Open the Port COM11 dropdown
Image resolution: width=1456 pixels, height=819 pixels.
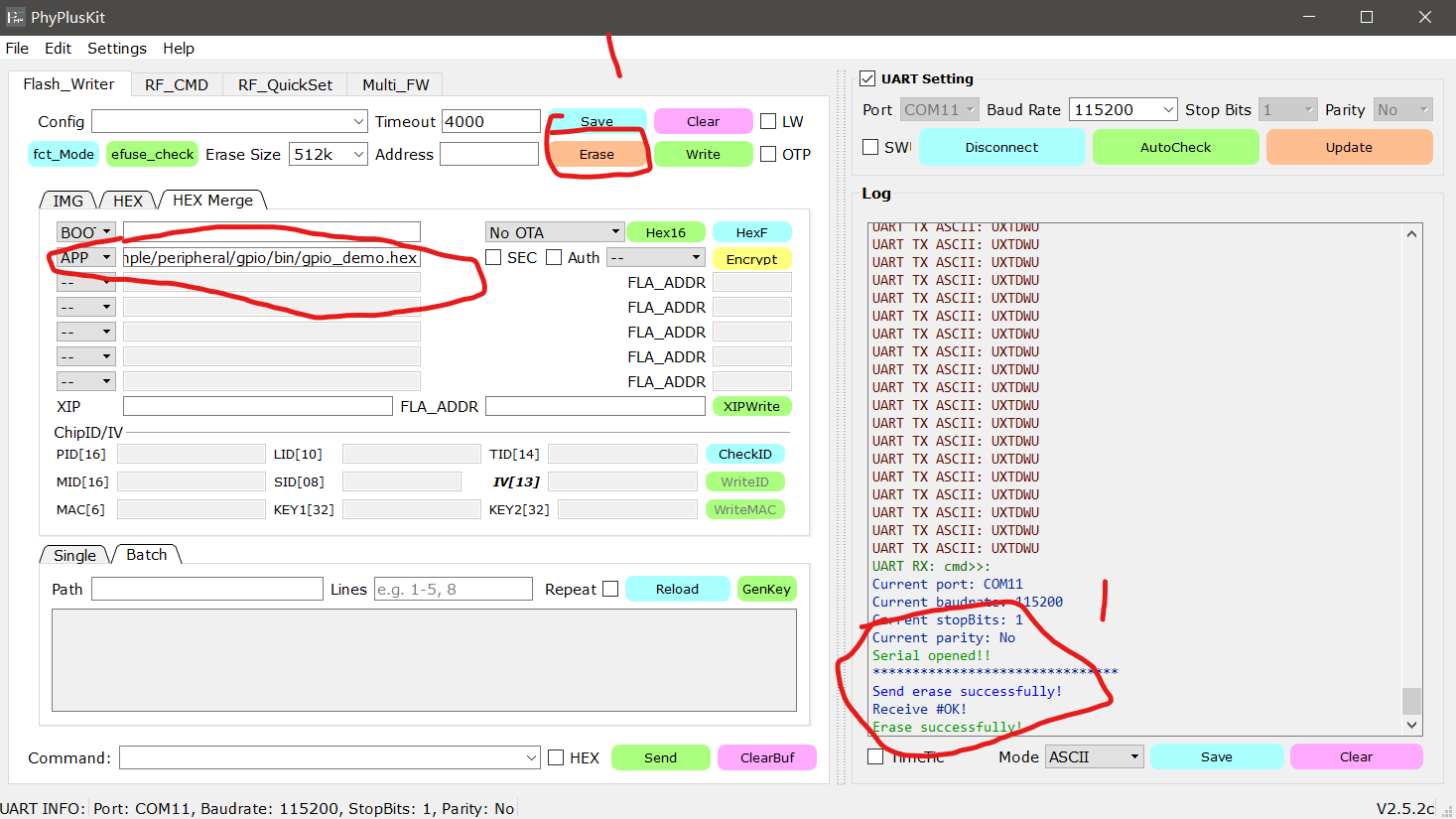(x=940, y=109)
